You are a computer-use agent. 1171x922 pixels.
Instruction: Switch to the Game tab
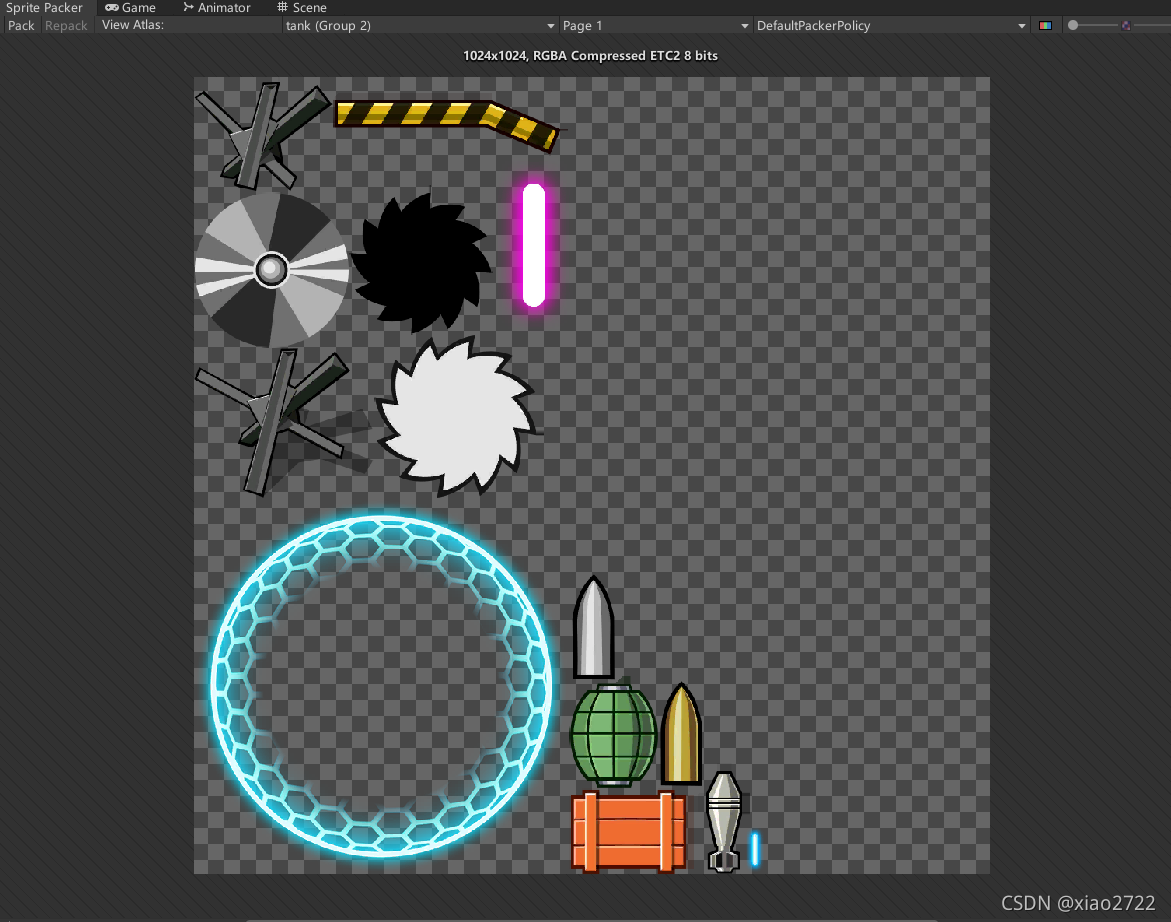coord(131,7)
